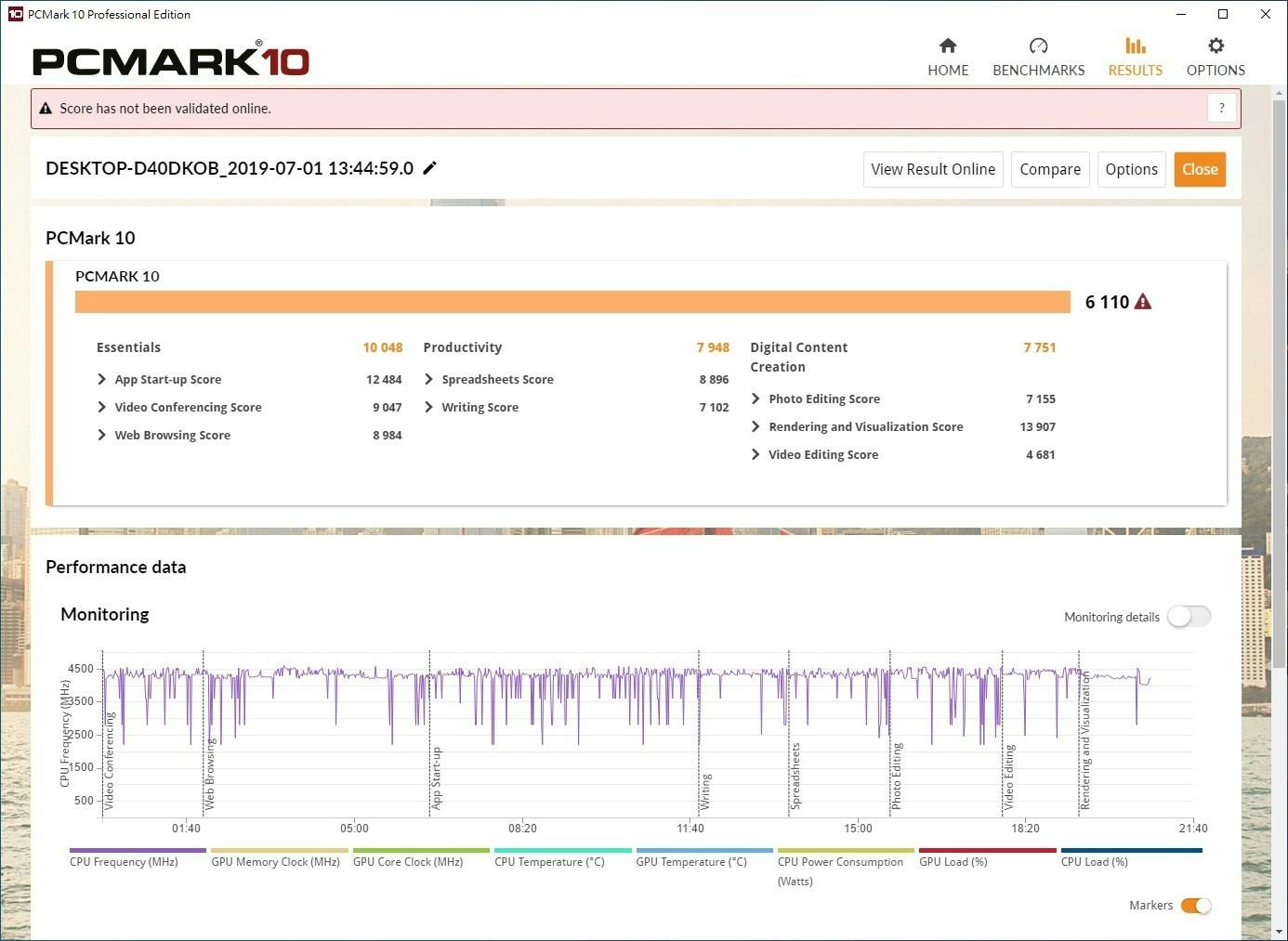This screenshot has width=1288, height=941.
Task: Minimize the PCMark 10 window
Action: pyautogui.click(x=1181, y=14)
